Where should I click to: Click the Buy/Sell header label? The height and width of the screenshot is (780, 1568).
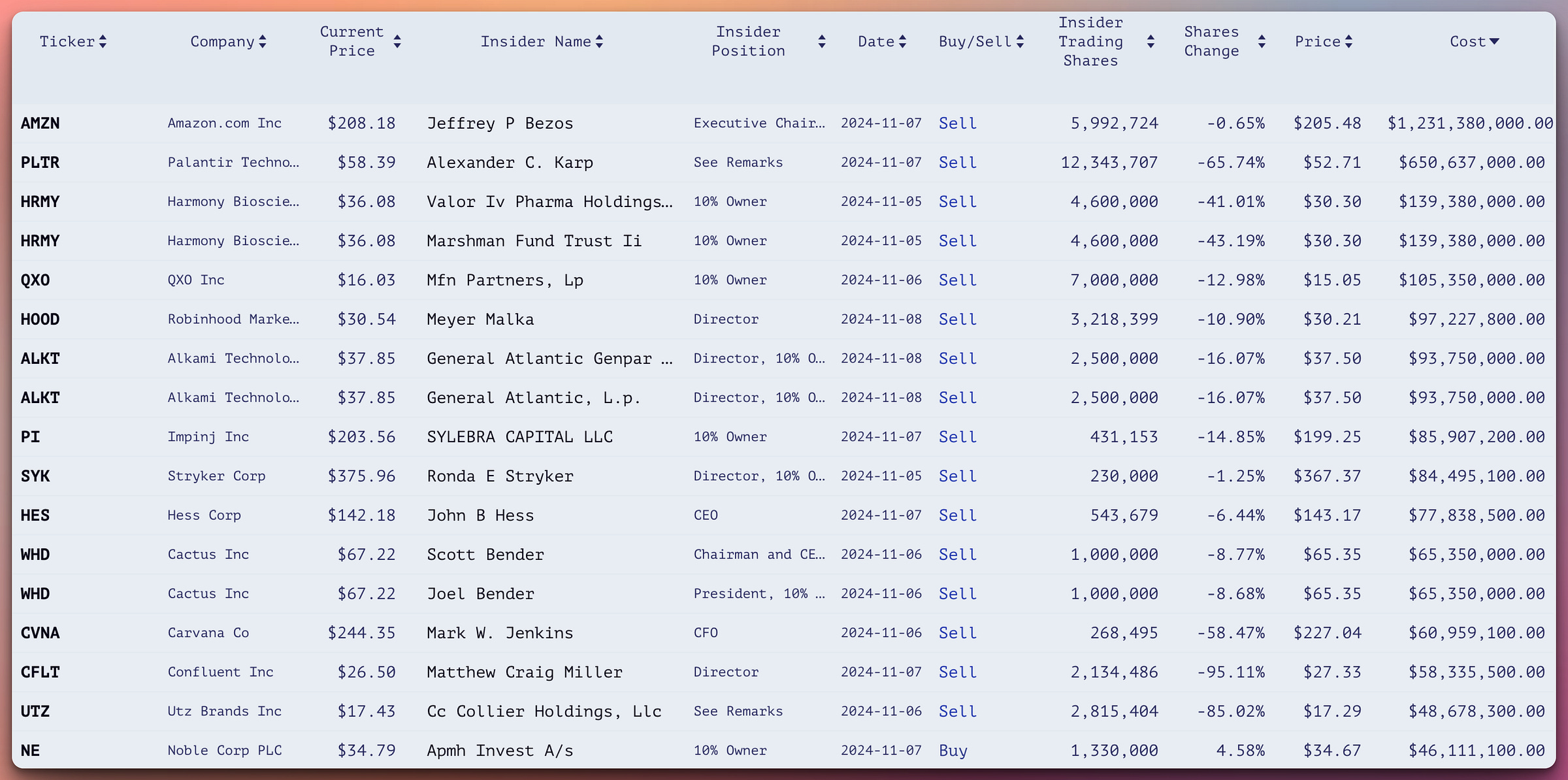tap(975, 42)
